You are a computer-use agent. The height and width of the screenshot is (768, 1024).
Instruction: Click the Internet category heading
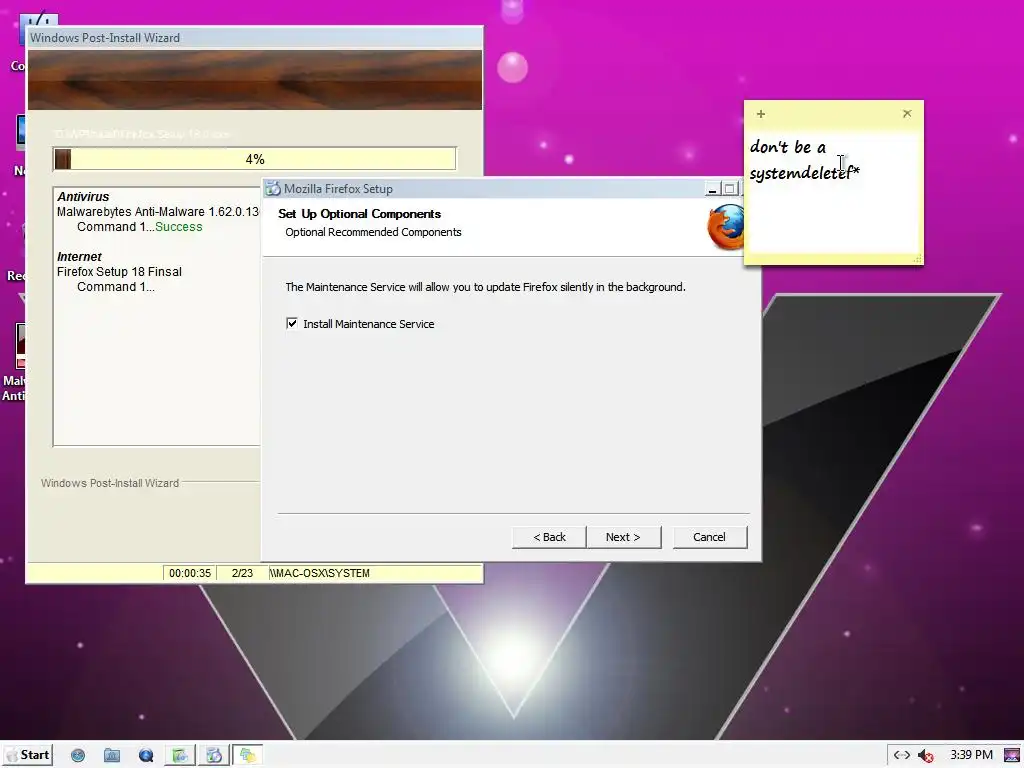tap(79, 257)
